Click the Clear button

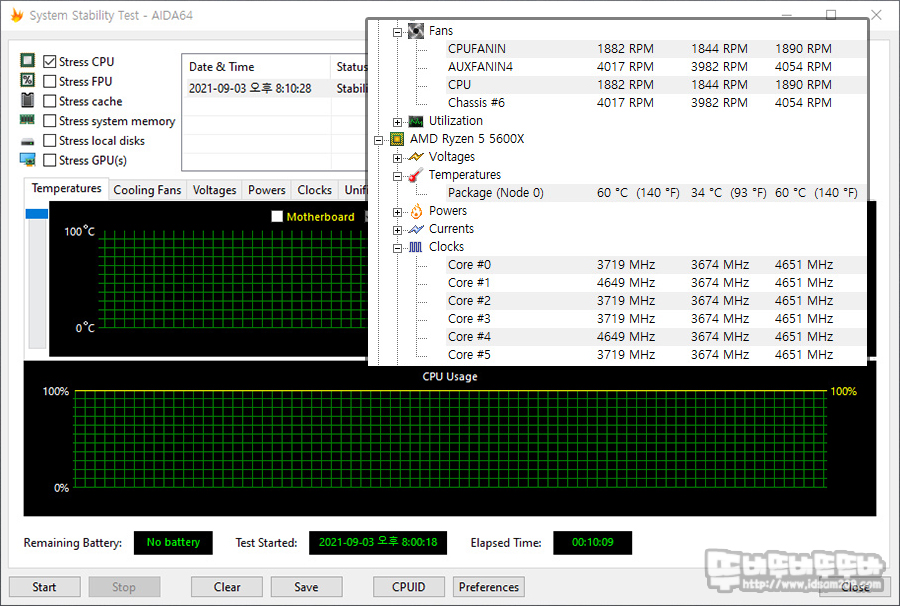tap(227, 587)
